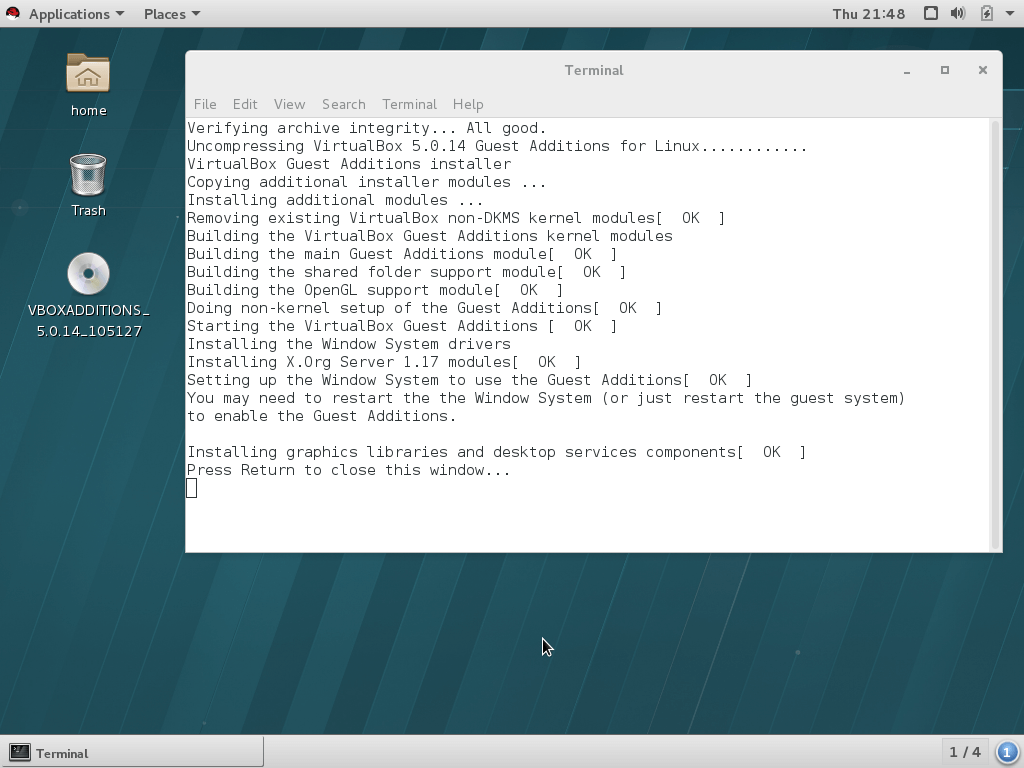Viewport: 1024px width, 768px height.
Task: Click 'Installing additional modules ...' line
Action: [x=335, y=200]
